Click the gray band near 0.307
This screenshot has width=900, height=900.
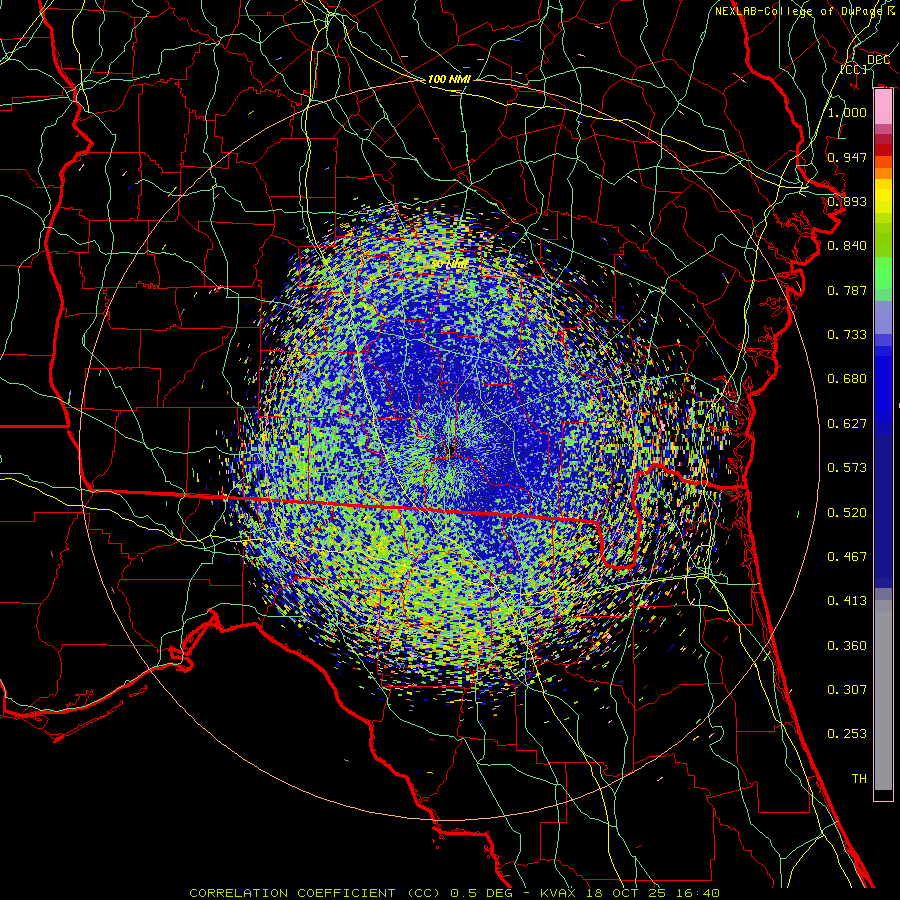click(x=883, y=695)
